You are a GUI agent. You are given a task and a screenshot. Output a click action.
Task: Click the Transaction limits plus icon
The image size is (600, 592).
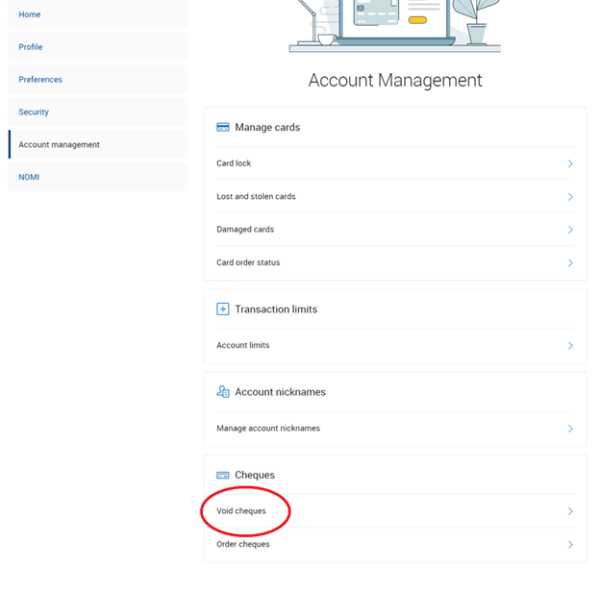click(x=223, y=309)
